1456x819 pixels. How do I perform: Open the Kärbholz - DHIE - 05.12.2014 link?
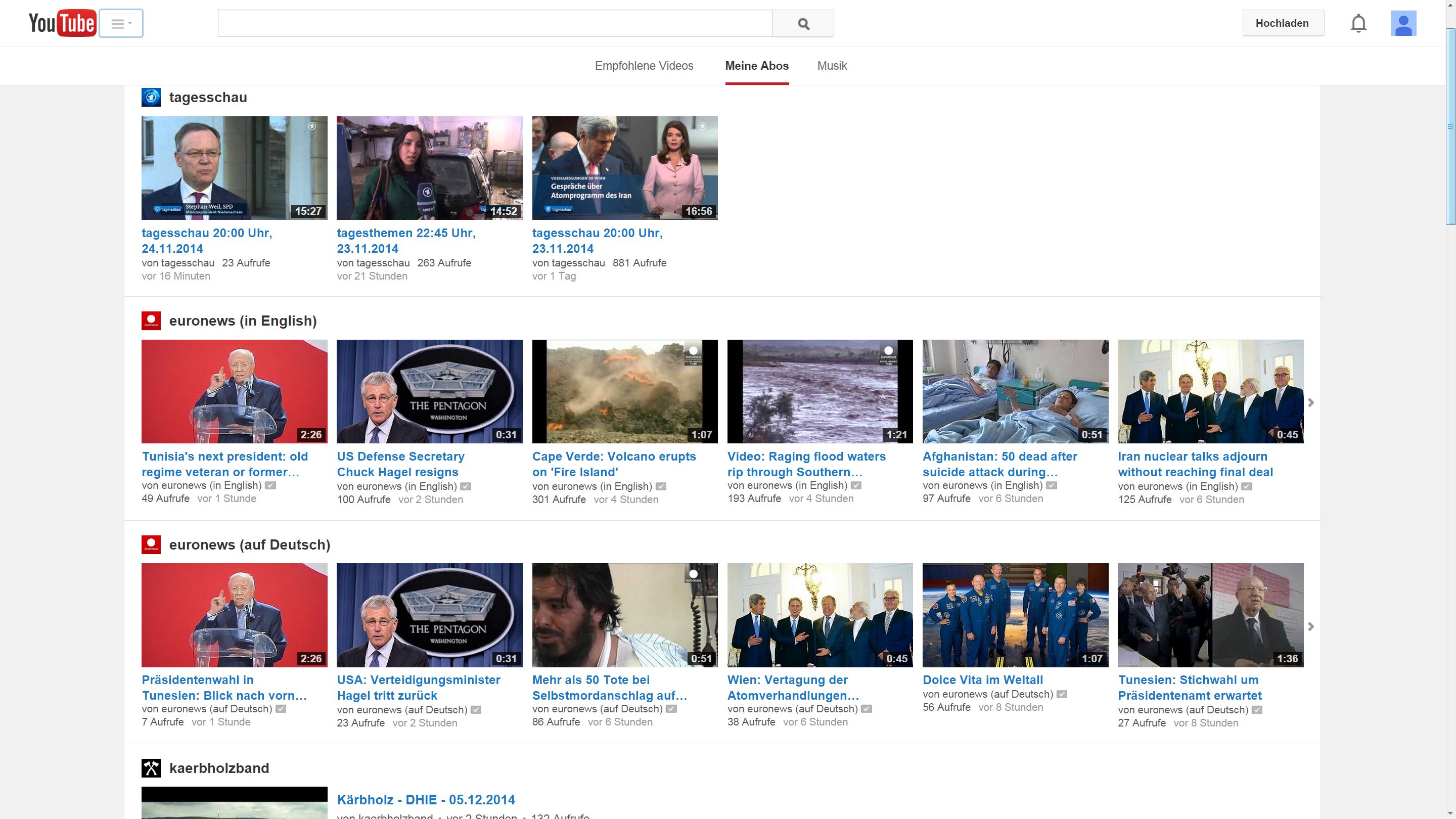tap(426, 800)
